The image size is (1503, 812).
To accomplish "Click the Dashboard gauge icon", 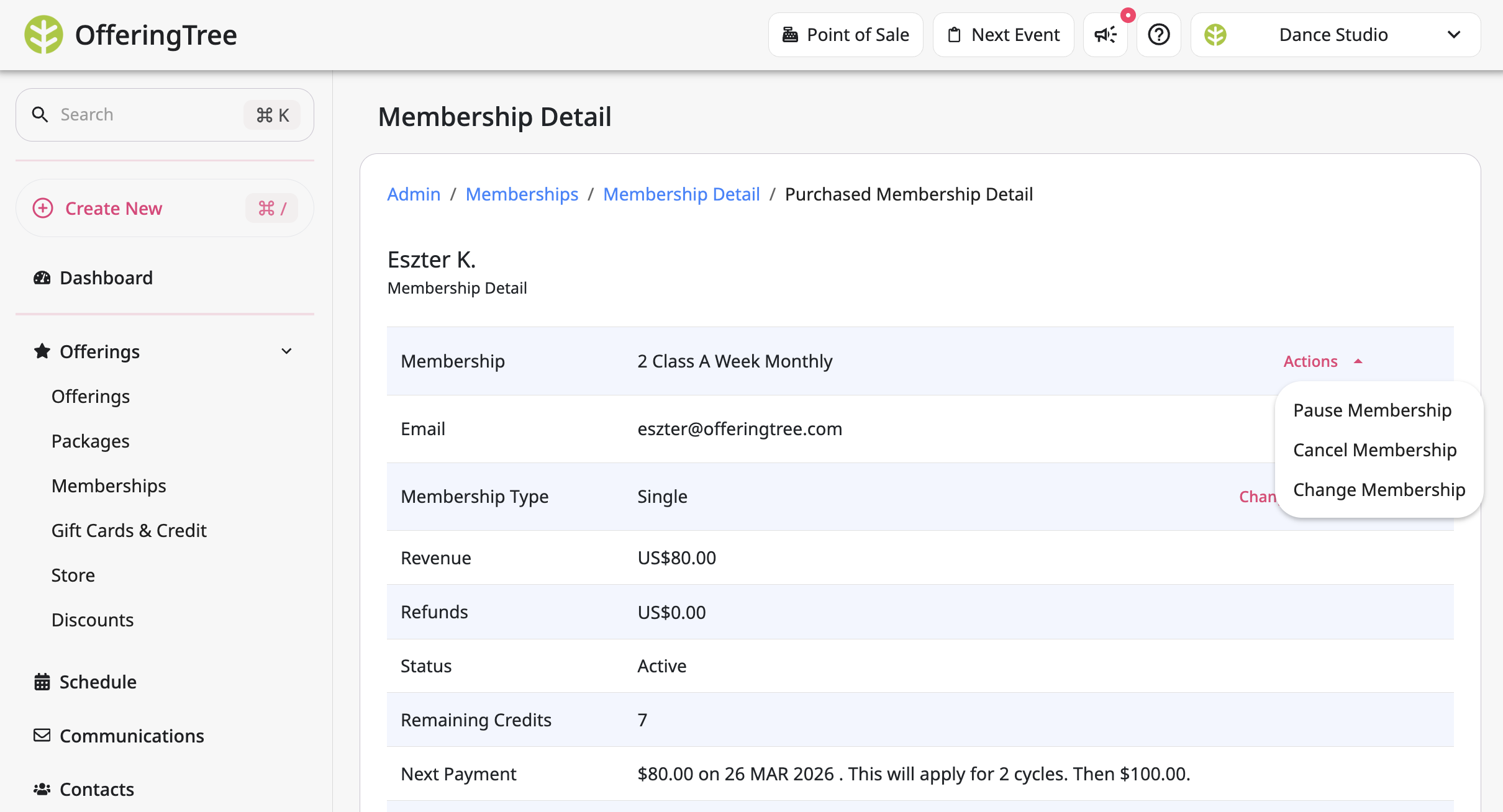I will coord(42,277).
